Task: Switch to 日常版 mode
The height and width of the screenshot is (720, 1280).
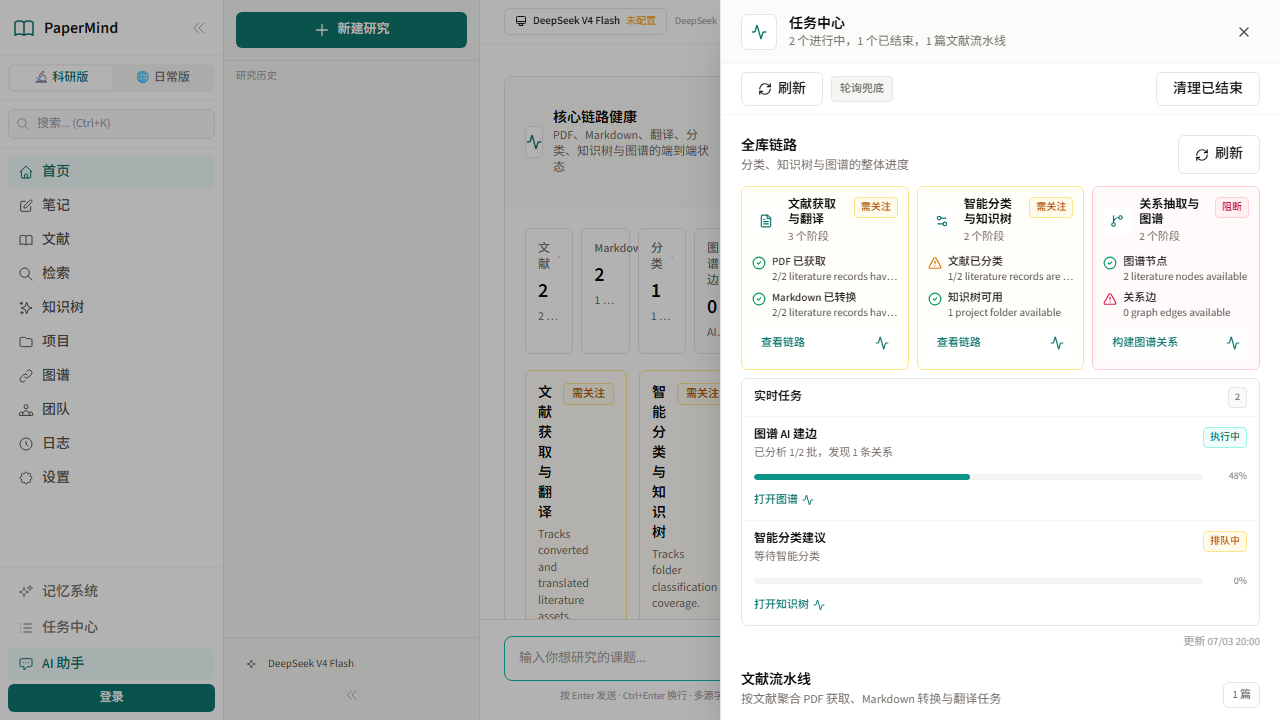Action: coord(163,77)
